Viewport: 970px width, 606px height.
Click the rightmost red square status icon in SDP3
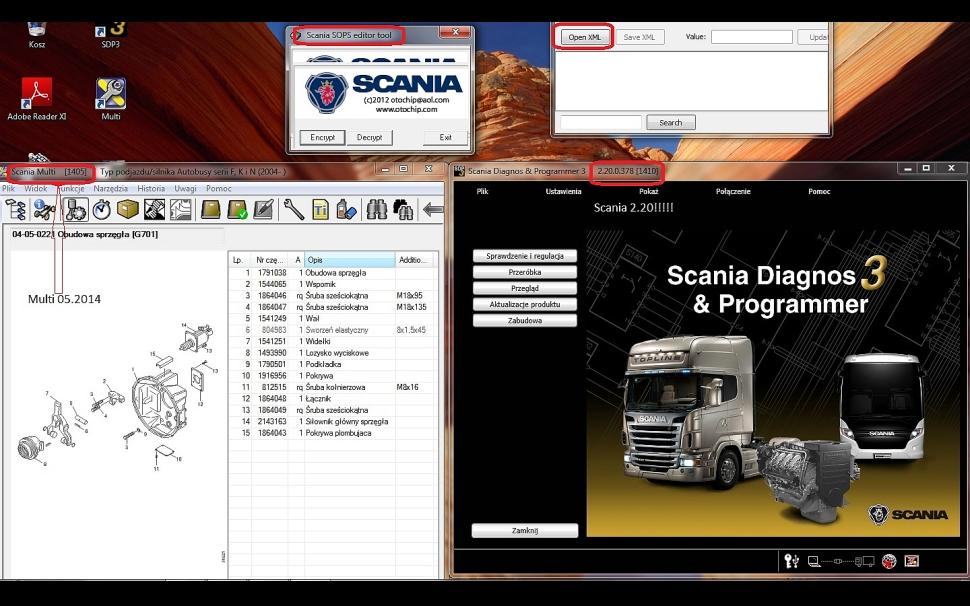(x=912, y=561)
